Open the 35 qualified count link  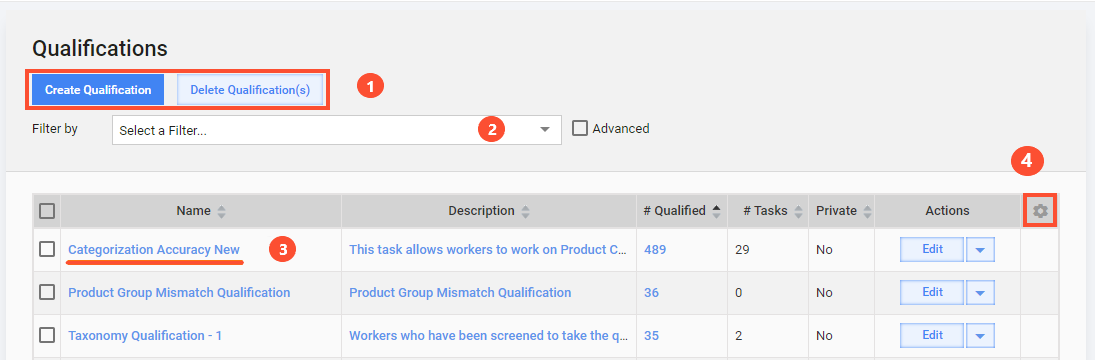point(652,336)
